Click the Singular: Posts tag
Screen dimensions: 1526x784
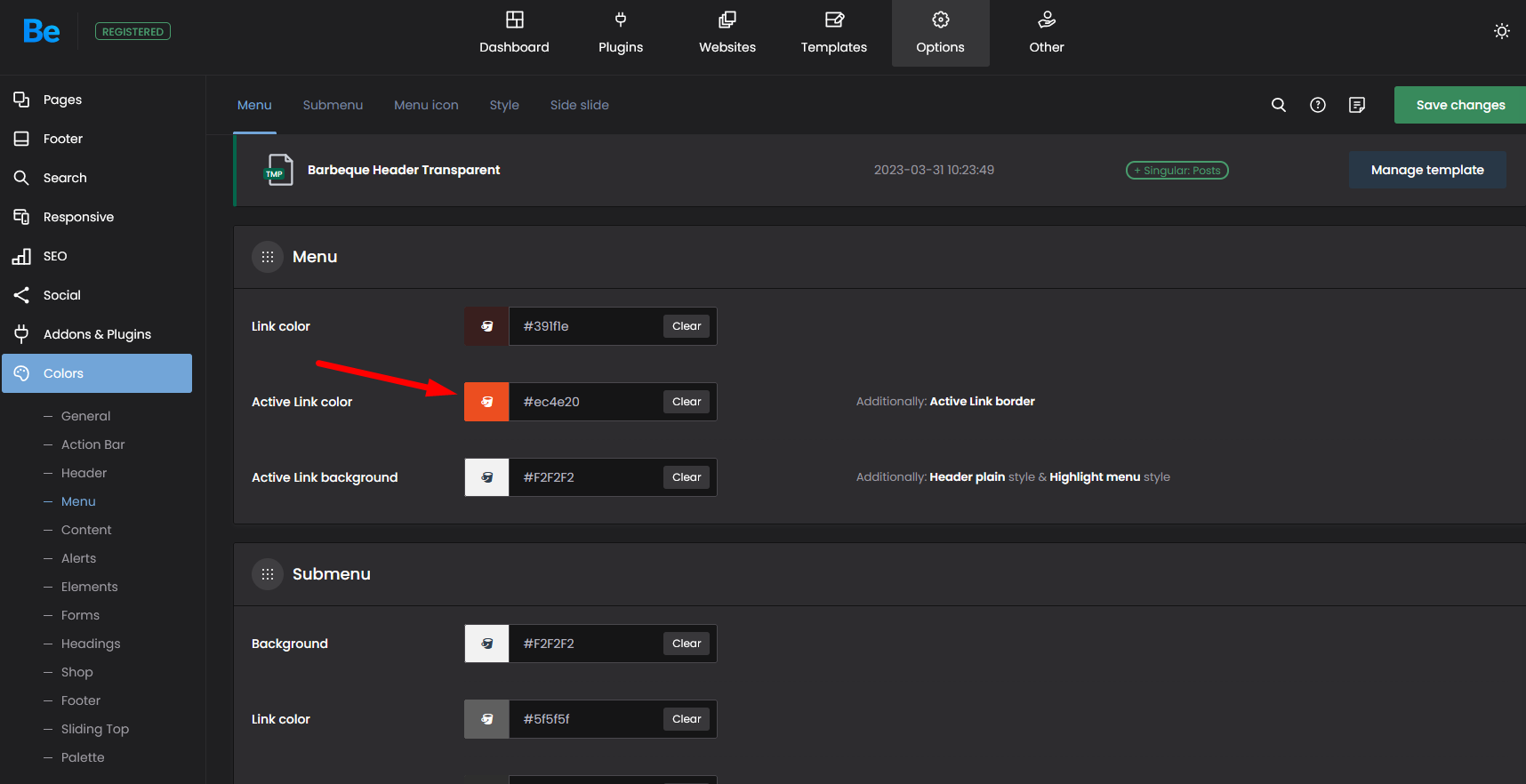pos(1177,170)
